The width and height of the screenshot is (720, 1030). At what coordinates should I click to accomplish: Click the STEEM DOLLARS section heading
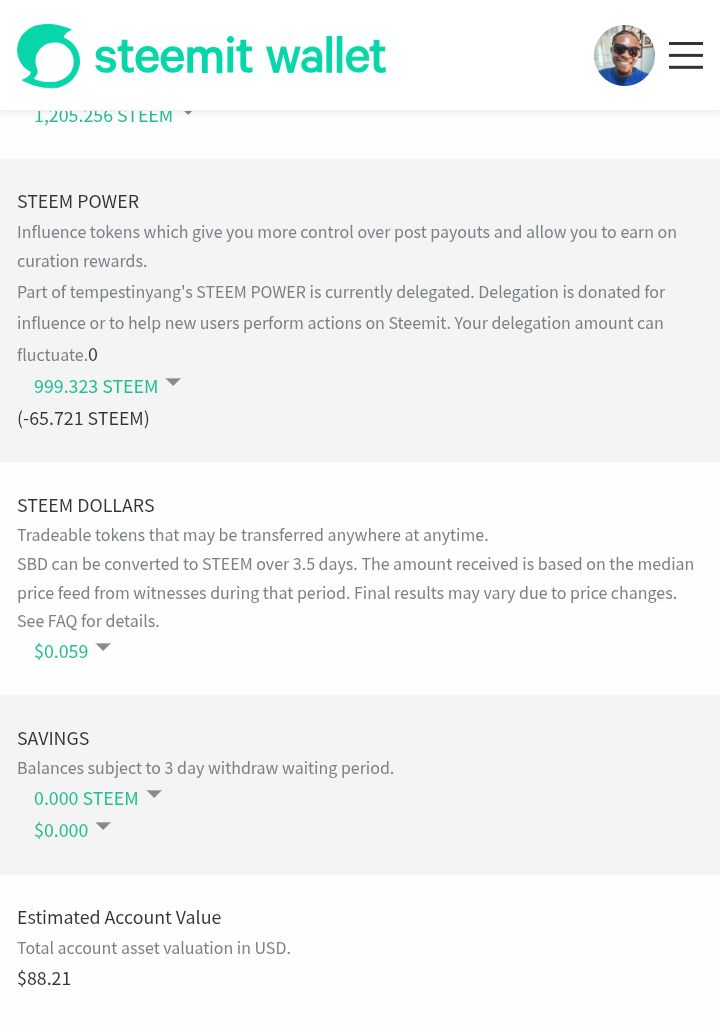[86, 505]
